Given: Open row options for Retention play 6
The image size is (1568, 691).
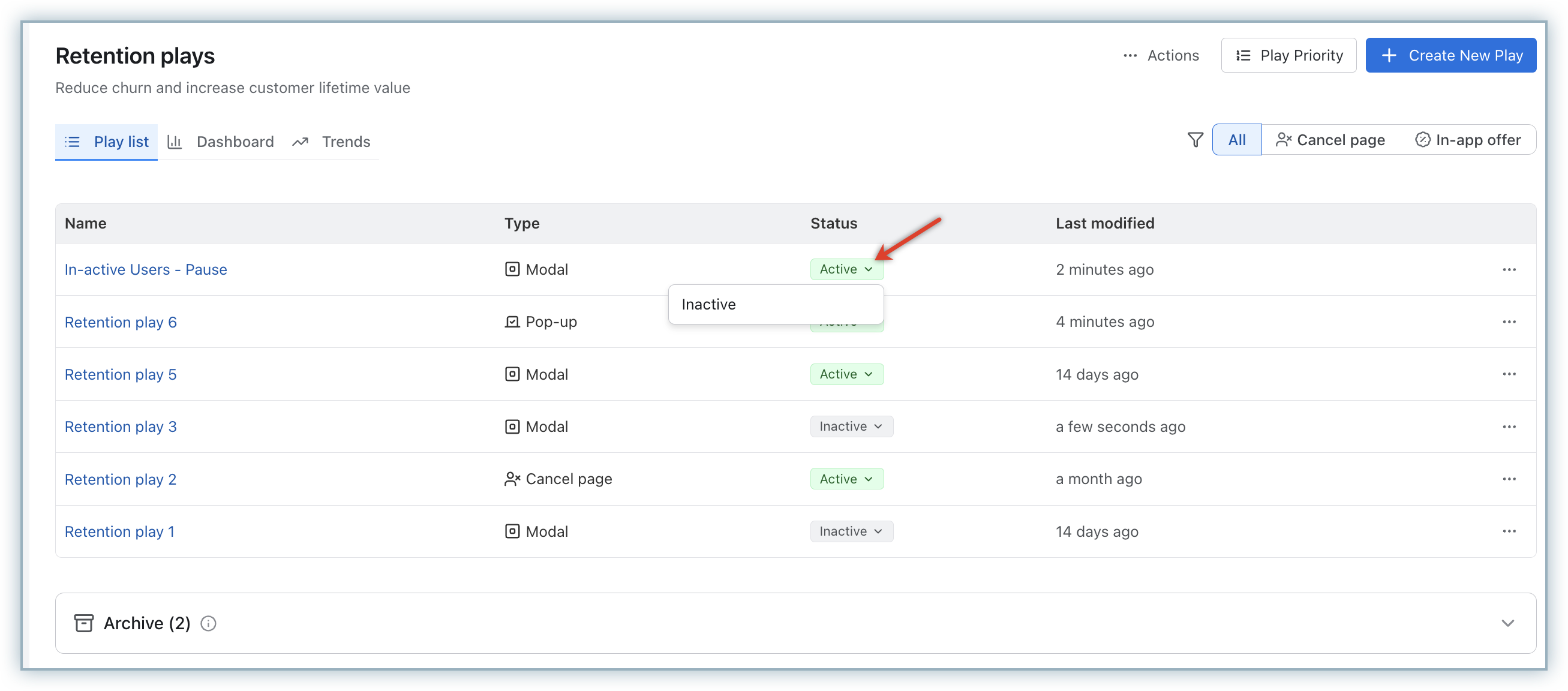Looking at the screenshot, I should coord(1509,322).
